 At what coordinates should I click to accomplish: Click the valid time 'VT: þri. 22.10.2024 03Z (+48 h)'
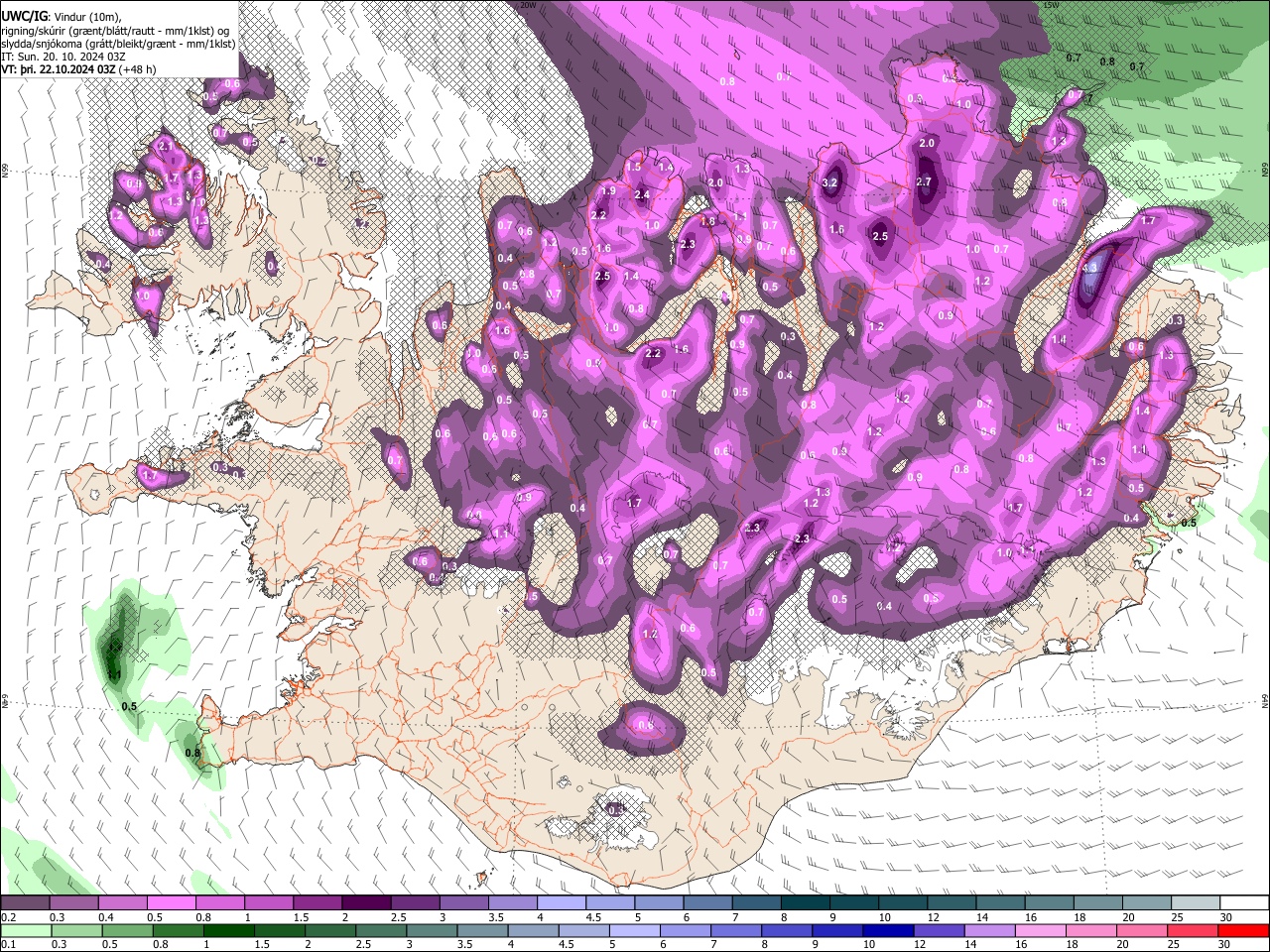[x=78, y=69]
